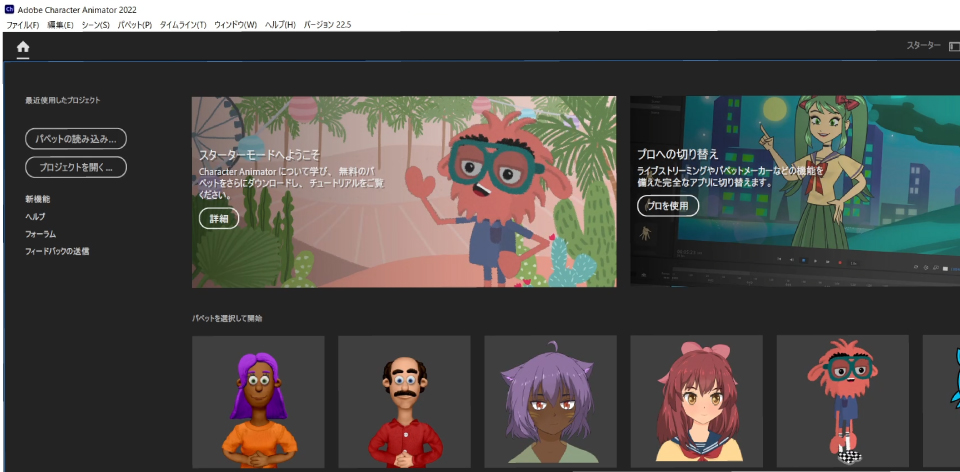Viewport: 960px width, 472px height.
Task: Click the プロジェクトを開く button
Action: click(76, 167)
